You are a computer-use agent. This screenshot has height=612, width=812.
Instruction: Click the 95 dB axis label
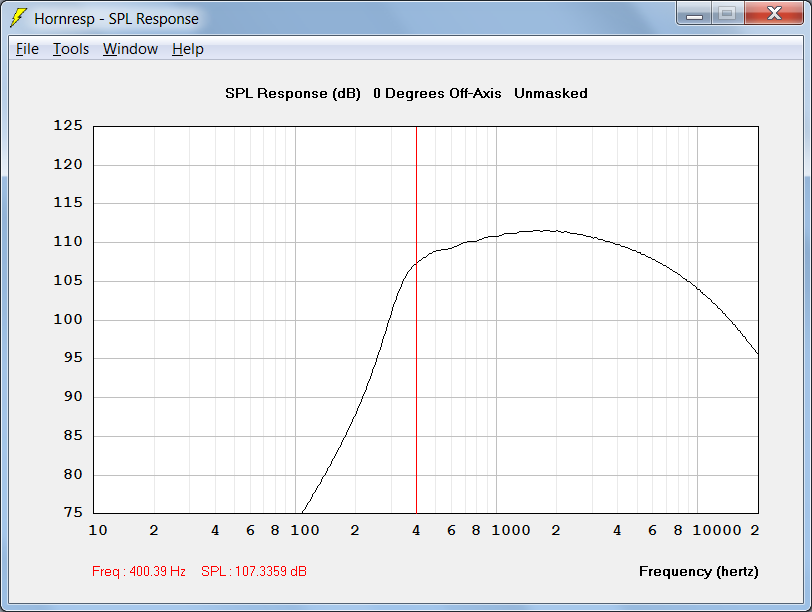pyautogui.click(x=73, y=358)
